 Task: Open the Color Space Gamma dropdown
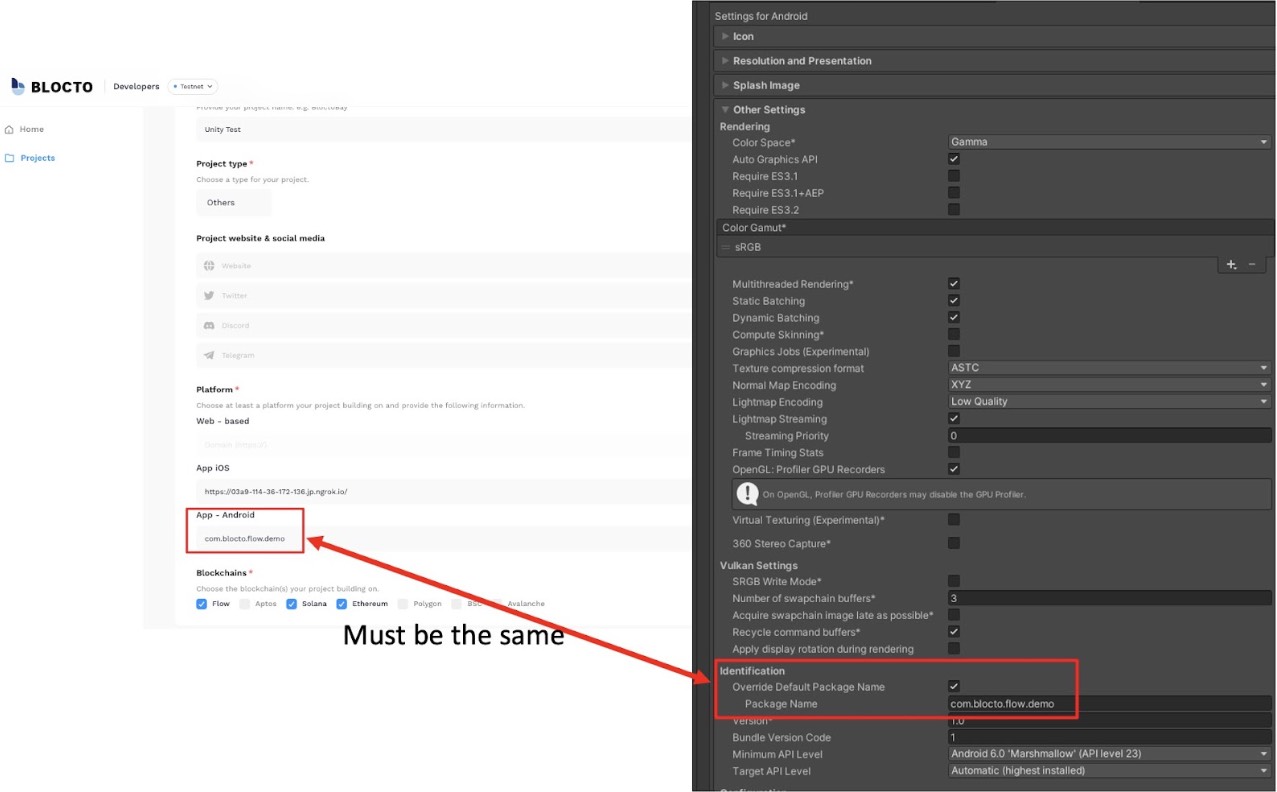tap(1108, 142)
